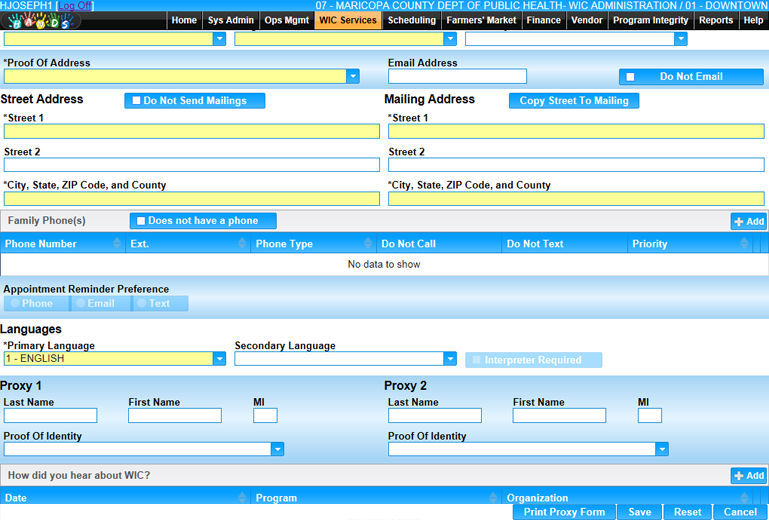The height and width of the screenshot is (520, 769).
Task: Open the Proof Of Address dropdown
Action: coord(353,77)
